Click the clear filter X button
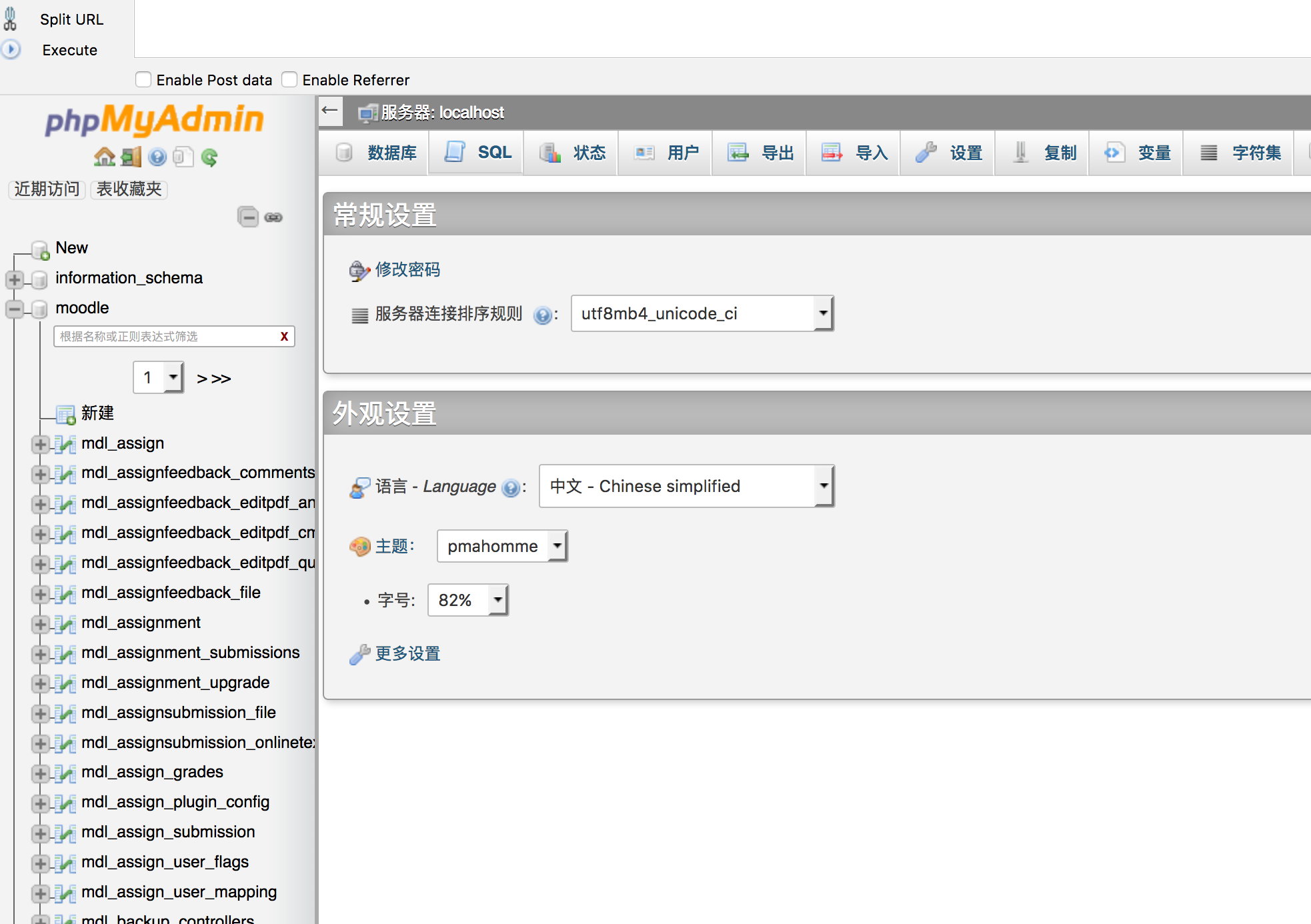The width and height of the screenshot is (1311, 924). 284,337
